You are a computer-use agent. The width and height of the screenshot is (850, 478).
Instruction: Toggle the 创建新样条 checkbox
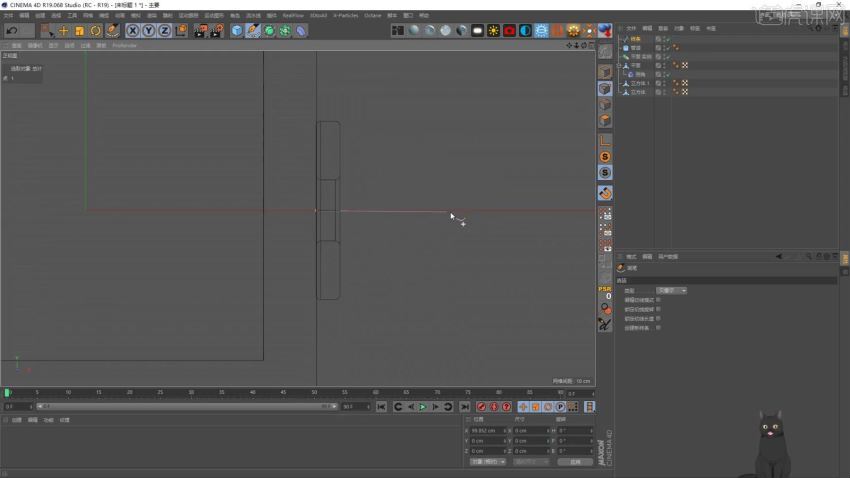pyautogui.click(x=658, y=327)
